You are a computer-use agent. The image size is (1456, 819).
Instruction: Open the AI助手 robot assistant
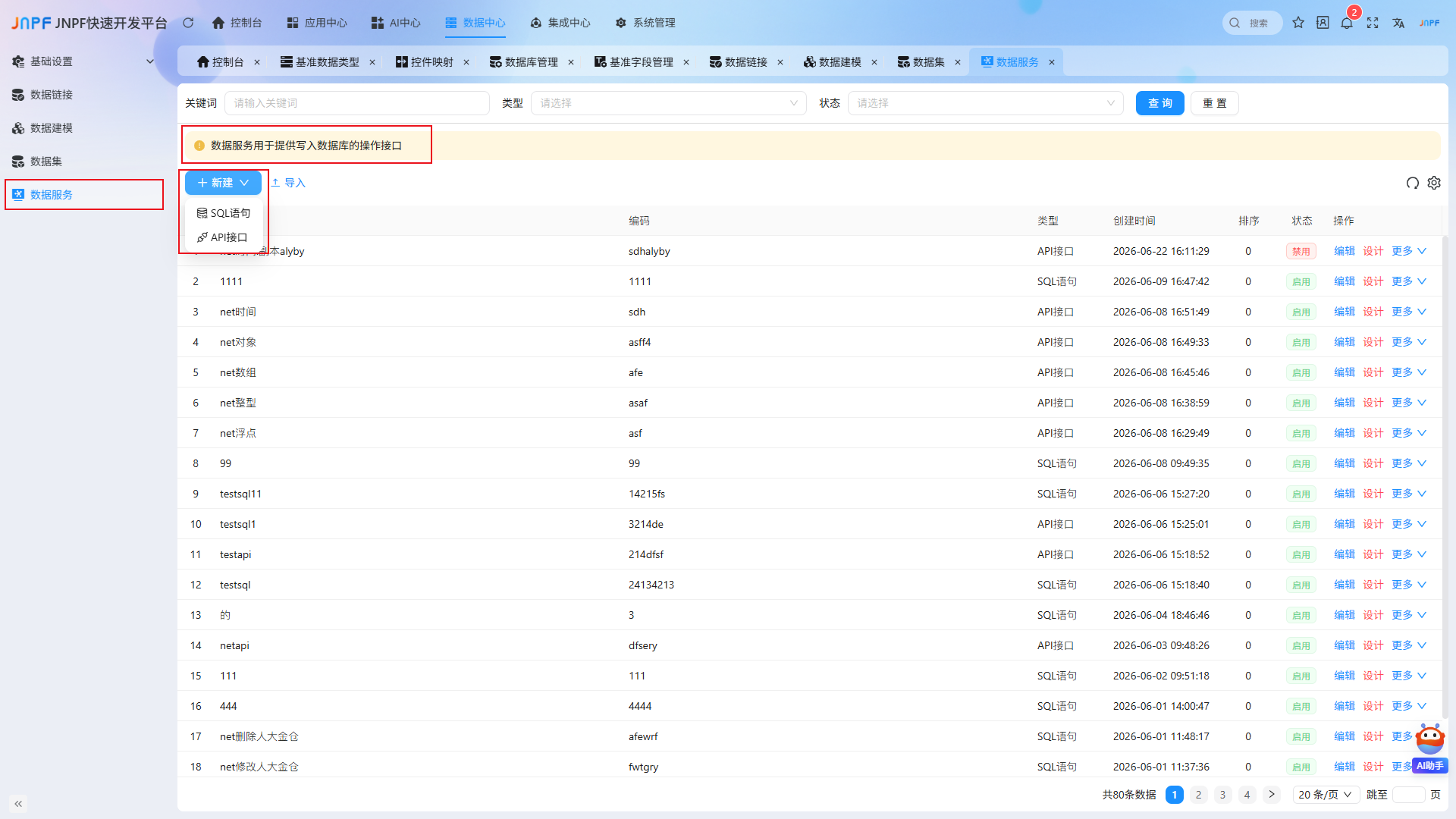[1430, 748]
